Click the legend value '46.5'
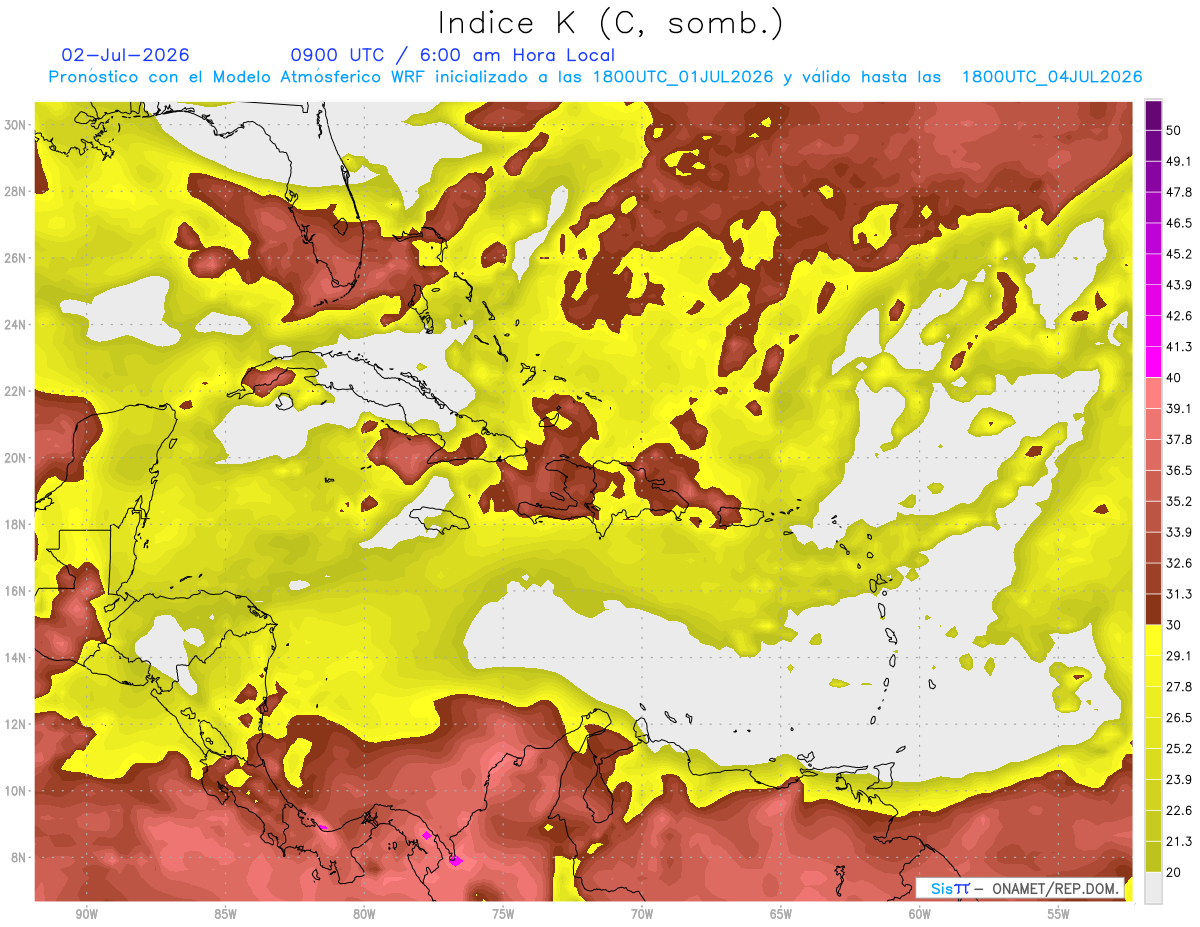The height and width of the screenshot is (927, 1200). 1178,223
